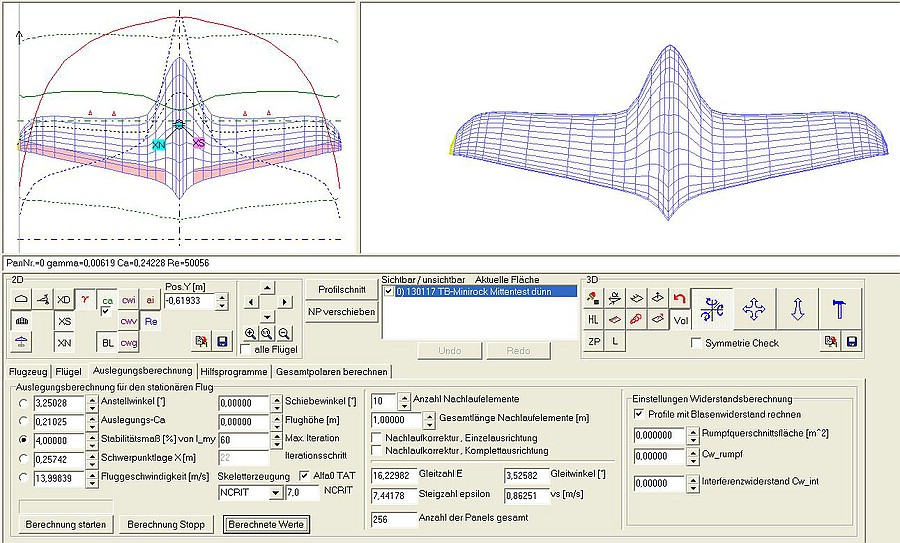Click the blue hammer icon

(840, 310)
